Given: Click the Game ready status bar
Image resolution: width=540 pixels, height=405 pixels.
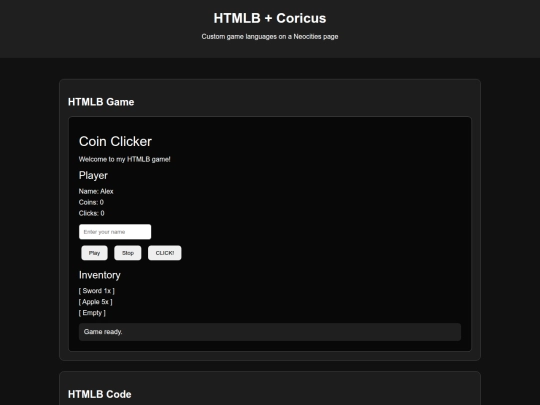Looking at the screenshot, I should click(270, 332).
